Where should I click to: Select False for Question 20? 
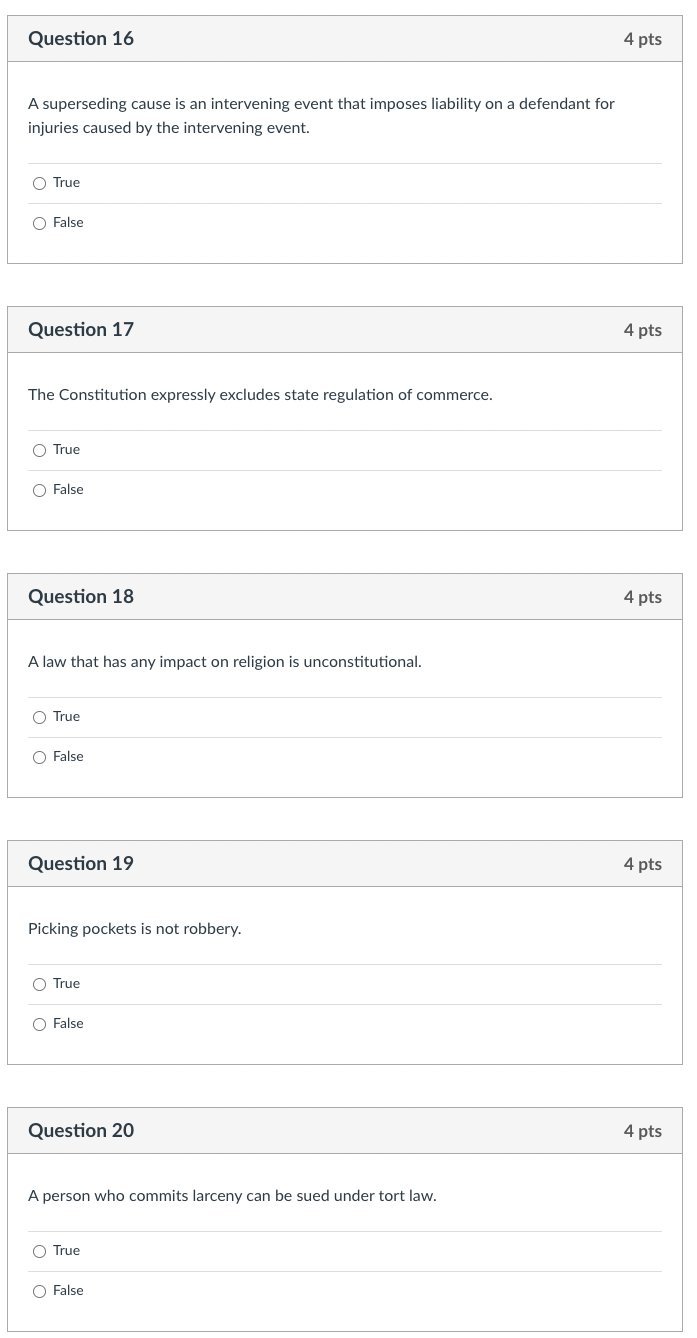39,1291
